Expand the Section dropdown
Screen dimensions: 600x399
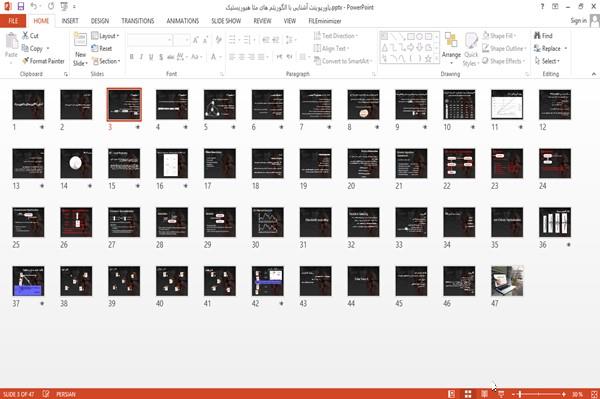pyautogui.click(x=106, y=61)
